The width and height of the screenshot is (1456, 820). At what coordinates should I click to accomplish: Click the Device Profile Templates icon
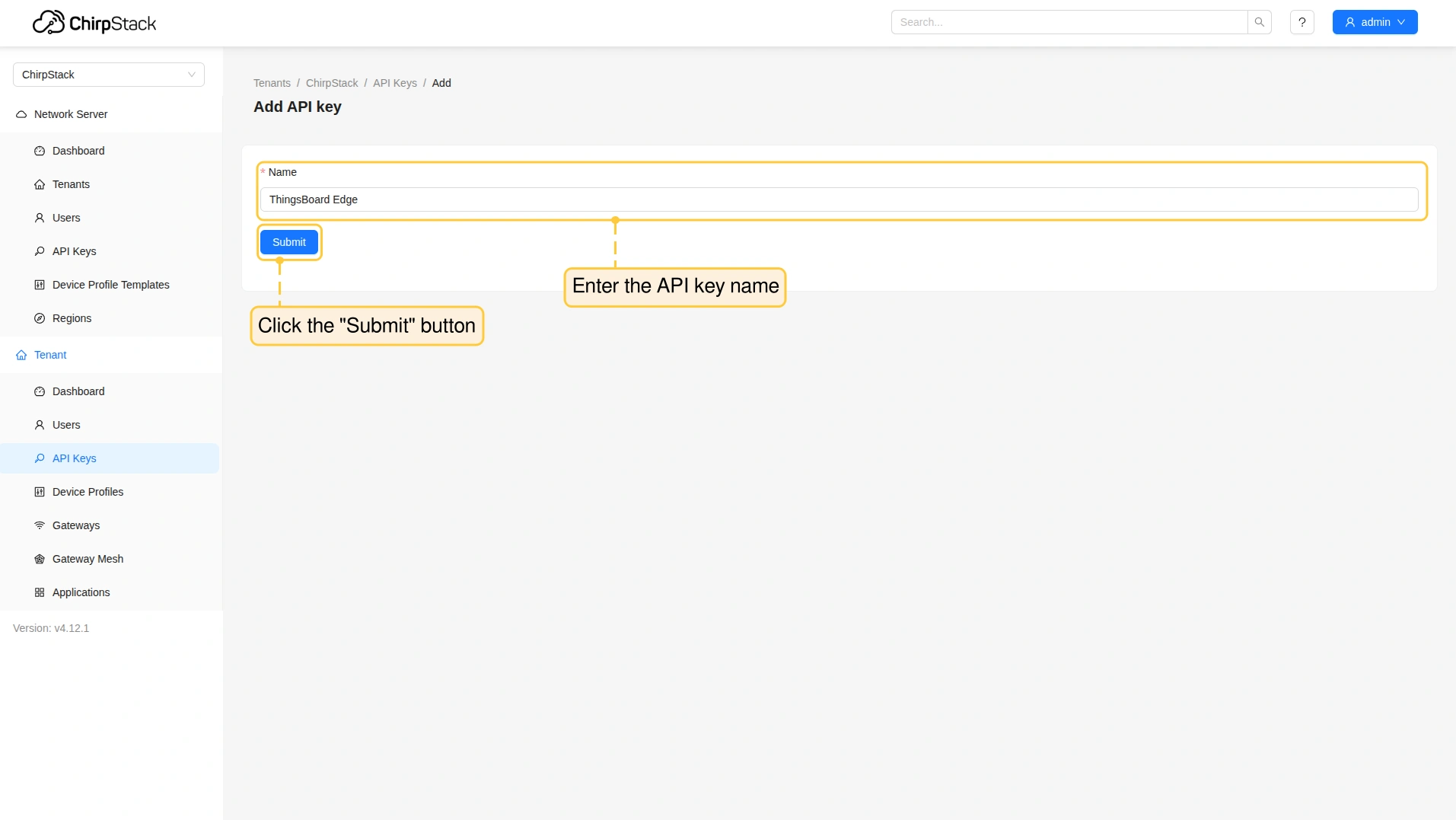tap(40, 285)
